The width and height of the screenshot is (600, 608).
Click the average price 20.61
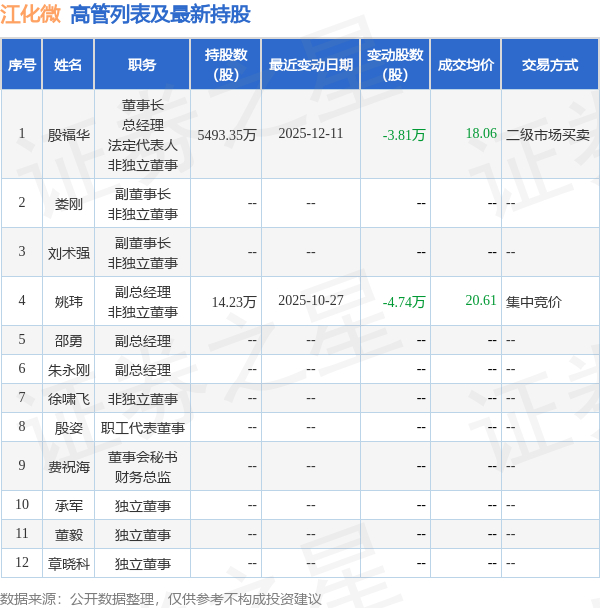pos(481,301)
